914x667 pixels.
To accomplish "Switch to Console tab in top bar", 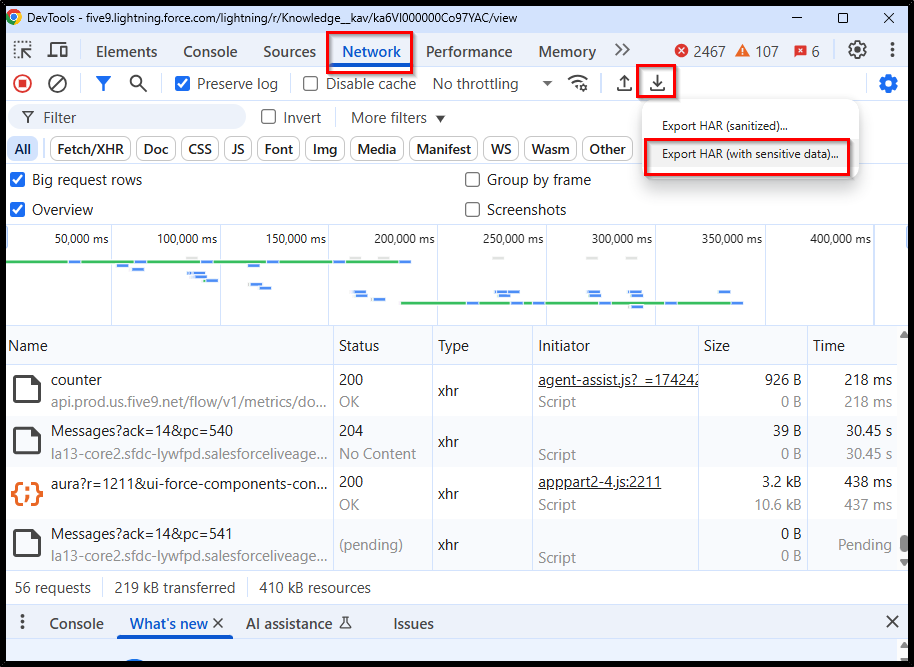I will click(x=210, y=51).
